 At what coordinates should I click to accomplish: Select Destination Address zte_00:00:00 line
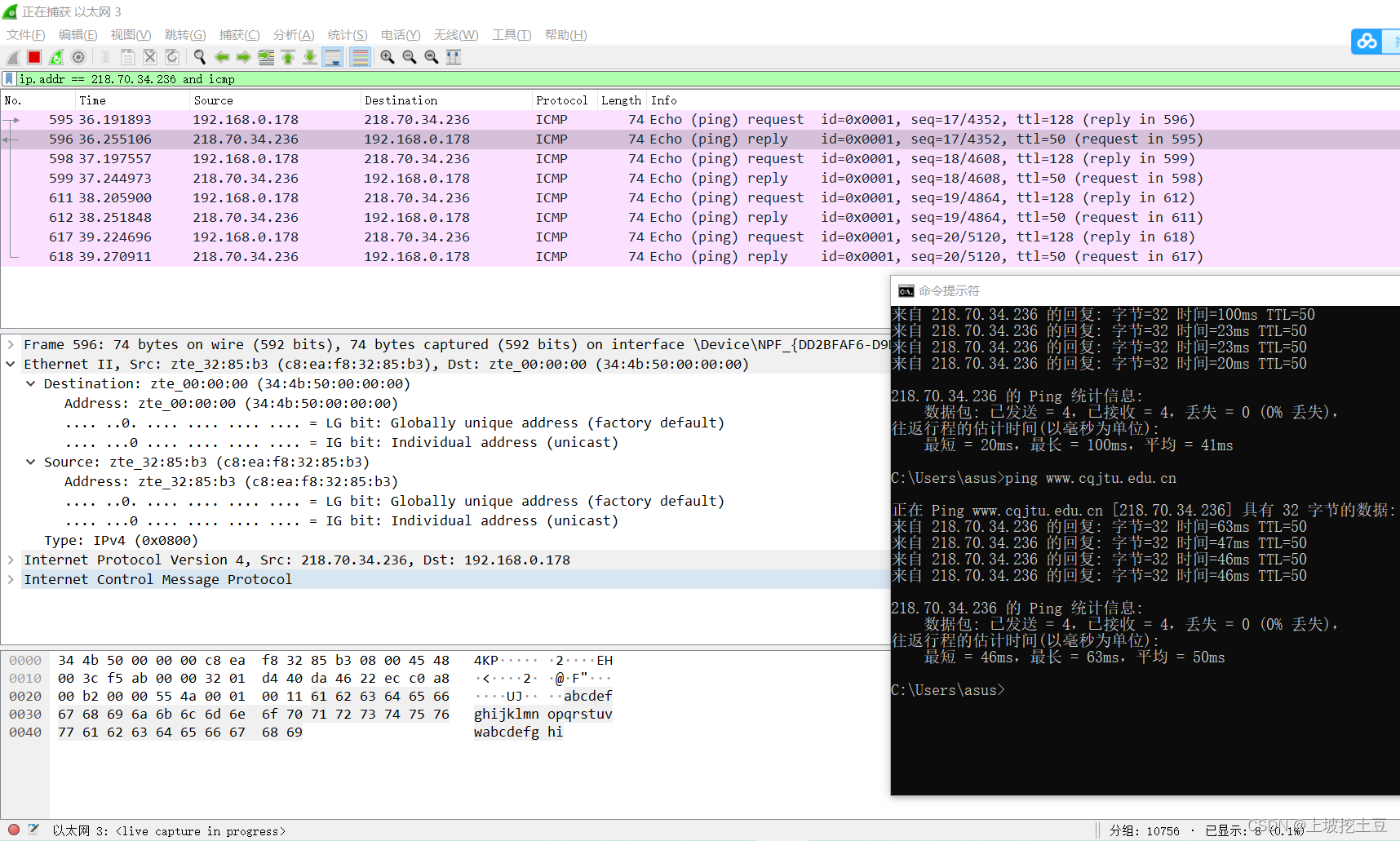(x=231, y=404)
